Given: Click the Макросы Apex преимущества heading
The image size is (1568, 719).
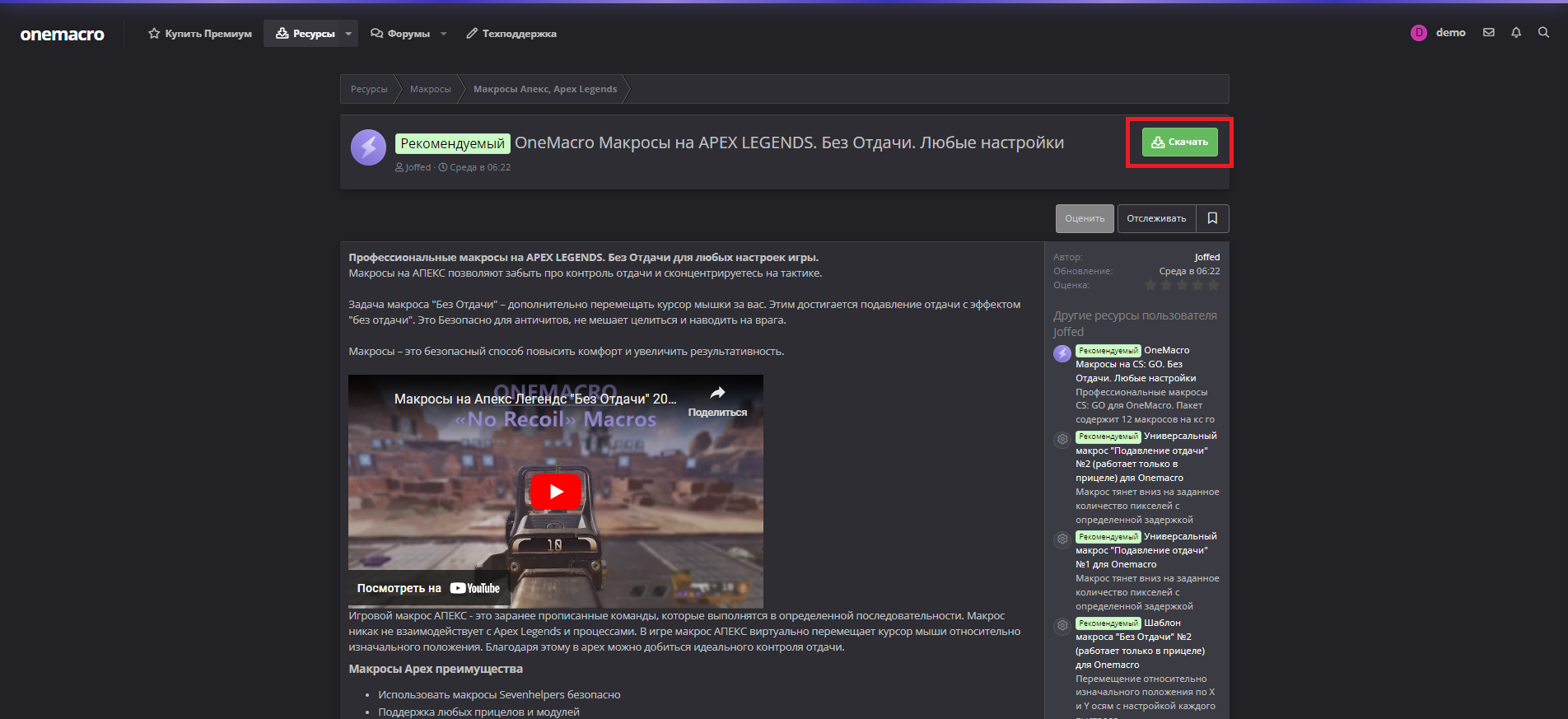Looking at the screenshot, I should click(436, 669).
